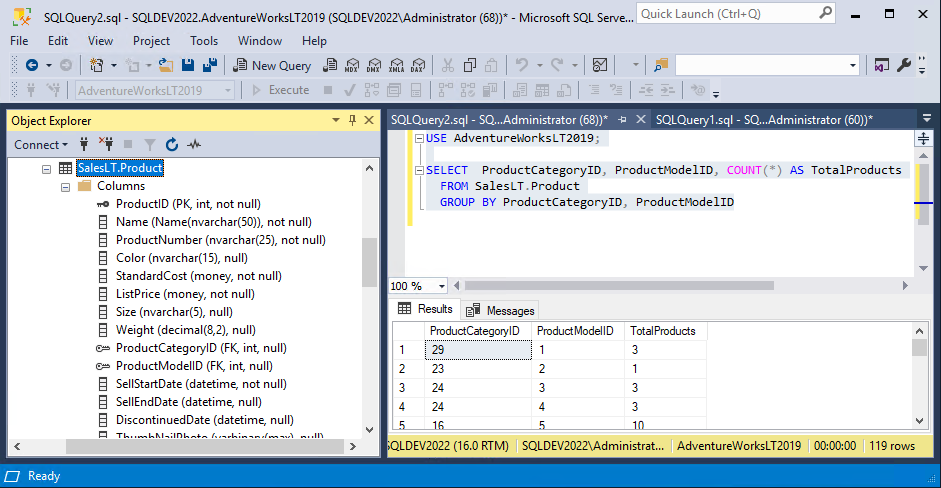Click the Cancel Executing Query stop icon
This screenshot has width=941, height=488.
(328, 91)
